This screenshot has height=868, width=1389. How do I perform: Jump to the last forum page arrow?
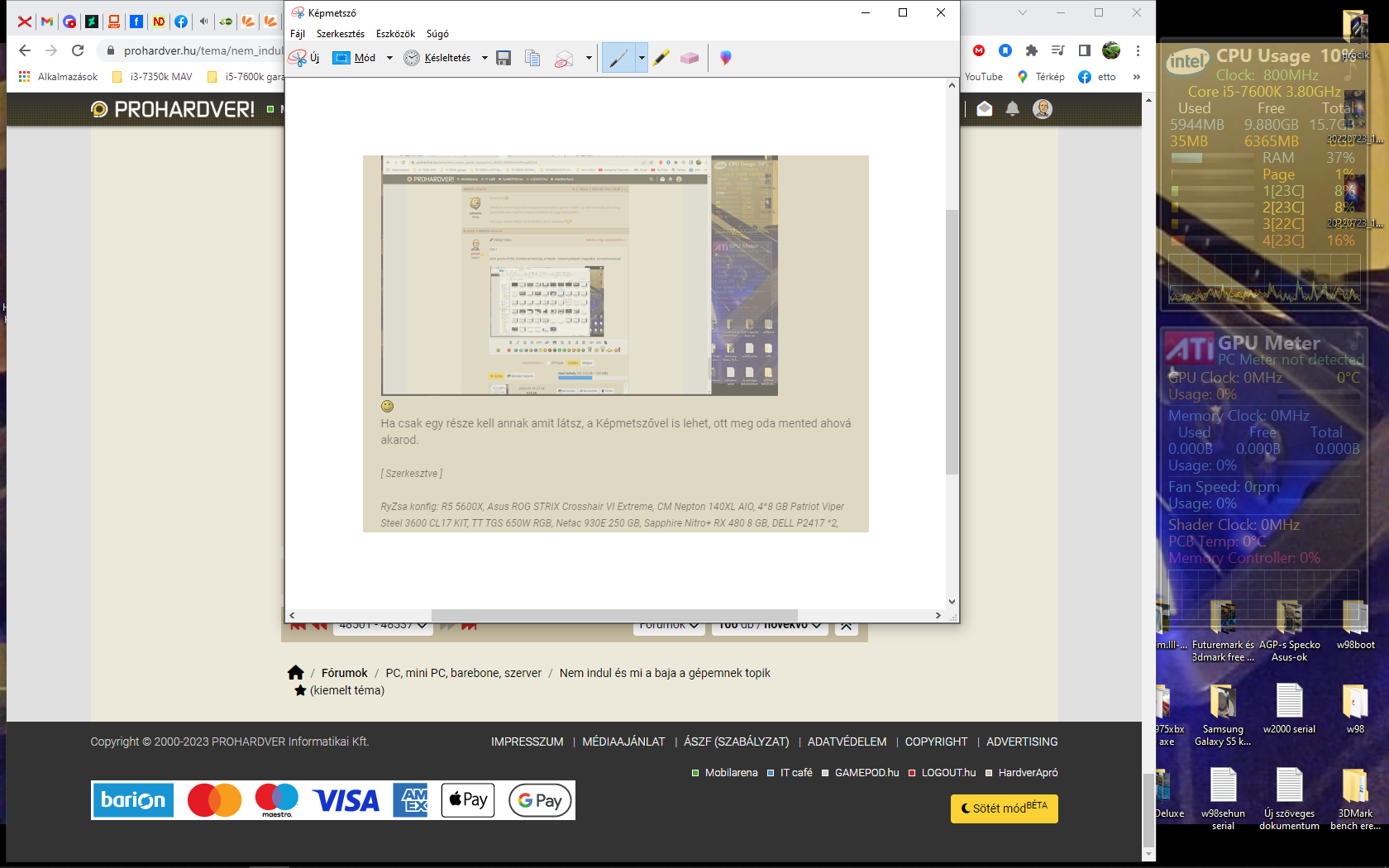(469, 627)
